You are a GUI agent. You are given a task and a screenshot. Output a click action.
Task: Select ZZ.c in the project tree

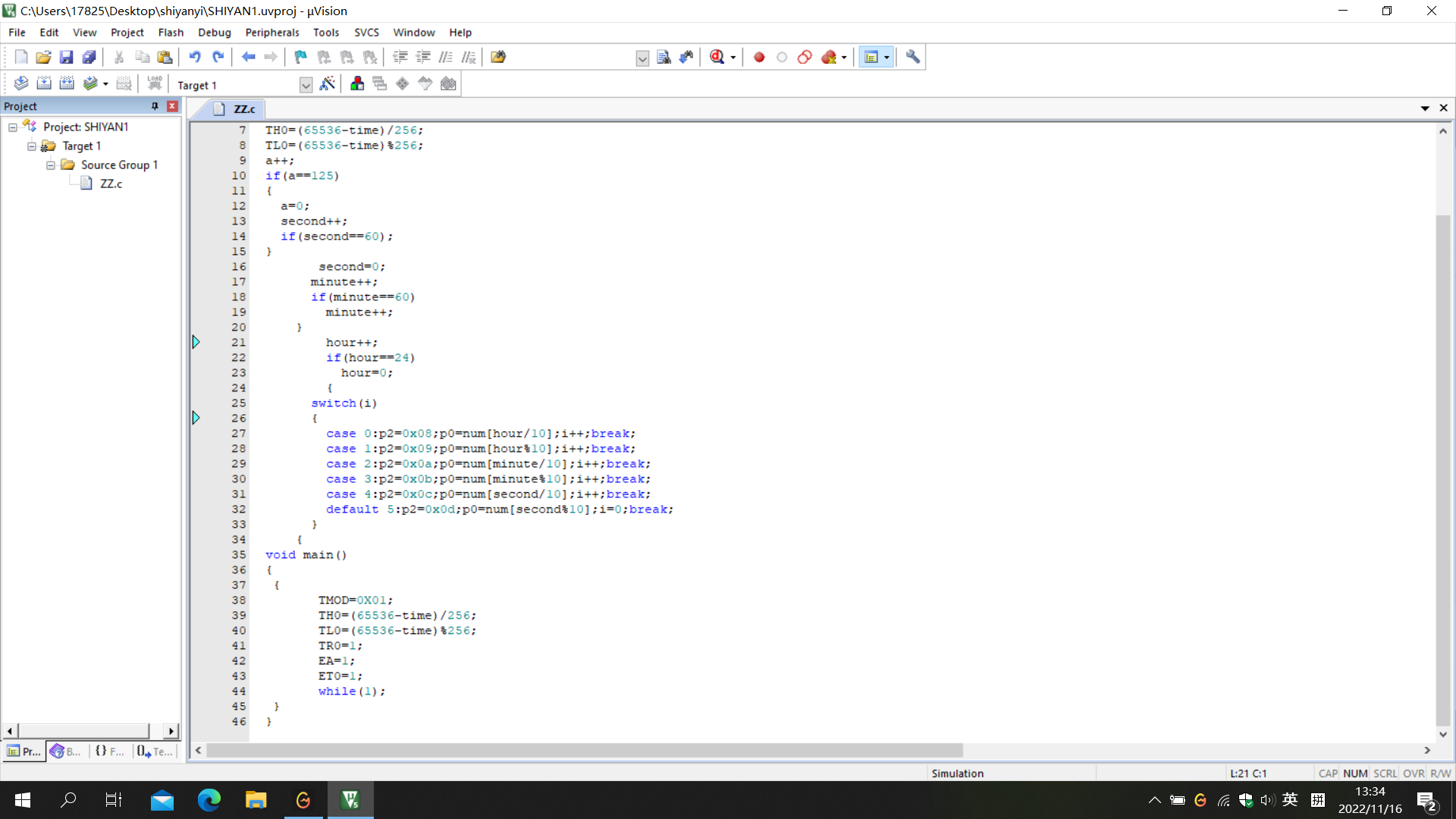(111, 184)
